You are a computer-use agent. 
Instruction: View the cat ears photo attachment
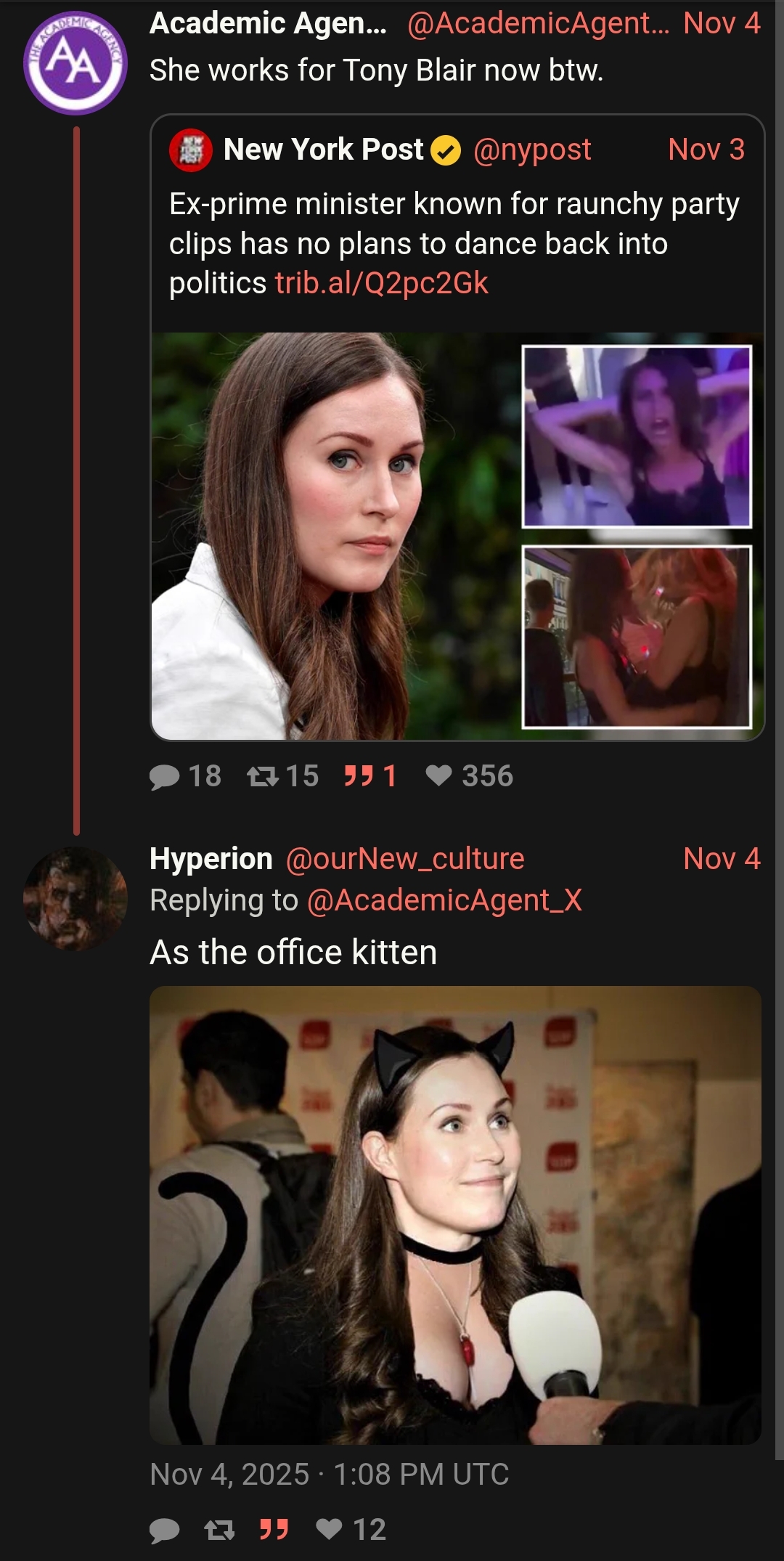click(455, 1215)
